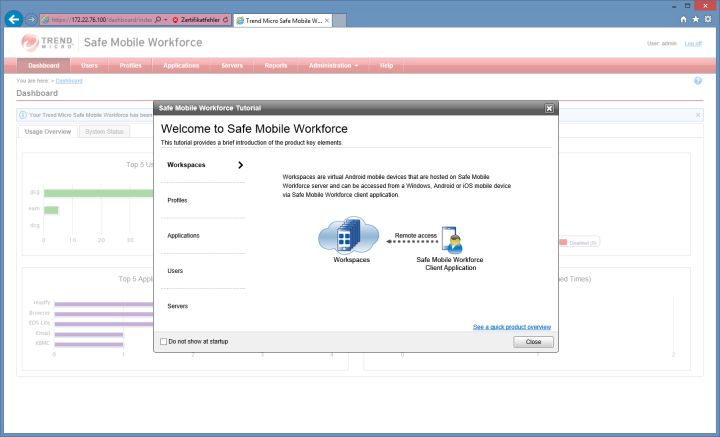Close the tutorial dialog with X icon
This screenshot has width=720, height=437.
(549, 107)
